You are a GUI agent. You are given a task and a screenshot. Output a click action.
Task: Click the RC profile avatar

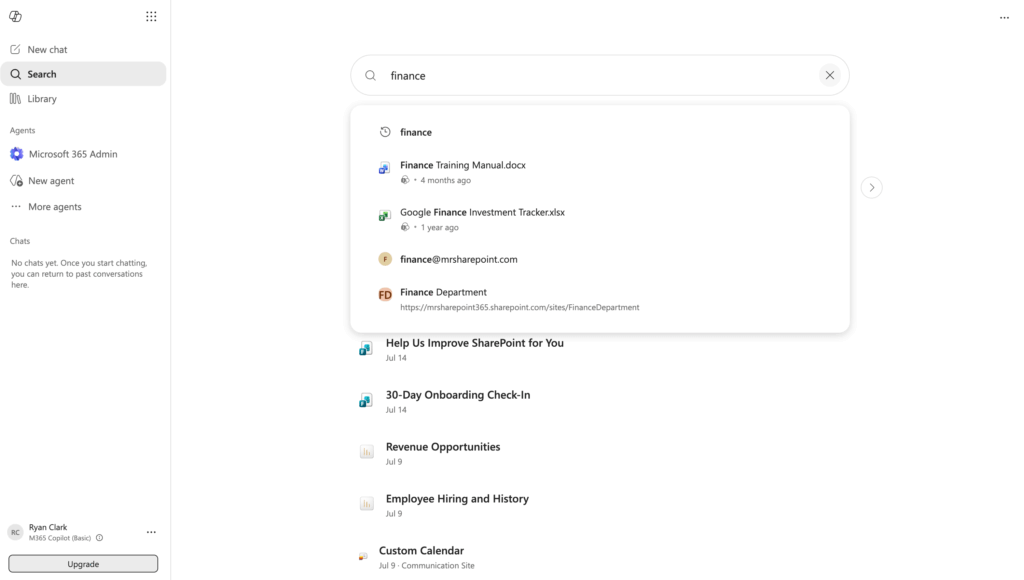(16, 532)
